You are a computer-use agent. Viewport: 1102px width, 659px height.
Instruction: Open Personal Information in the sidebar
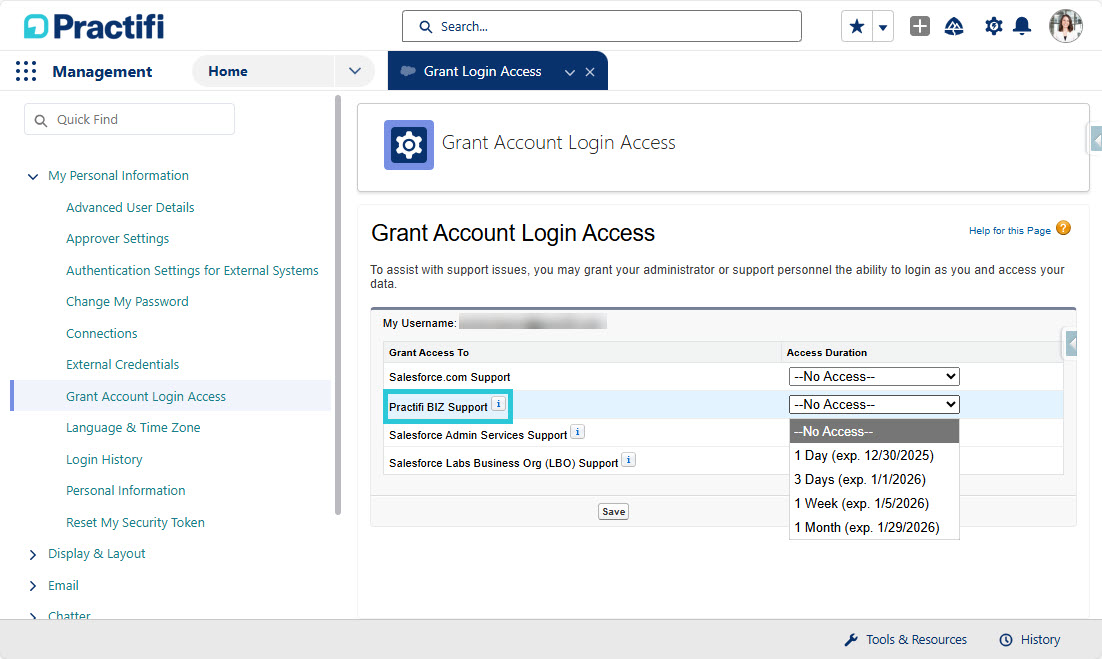[x=126, y=490]
